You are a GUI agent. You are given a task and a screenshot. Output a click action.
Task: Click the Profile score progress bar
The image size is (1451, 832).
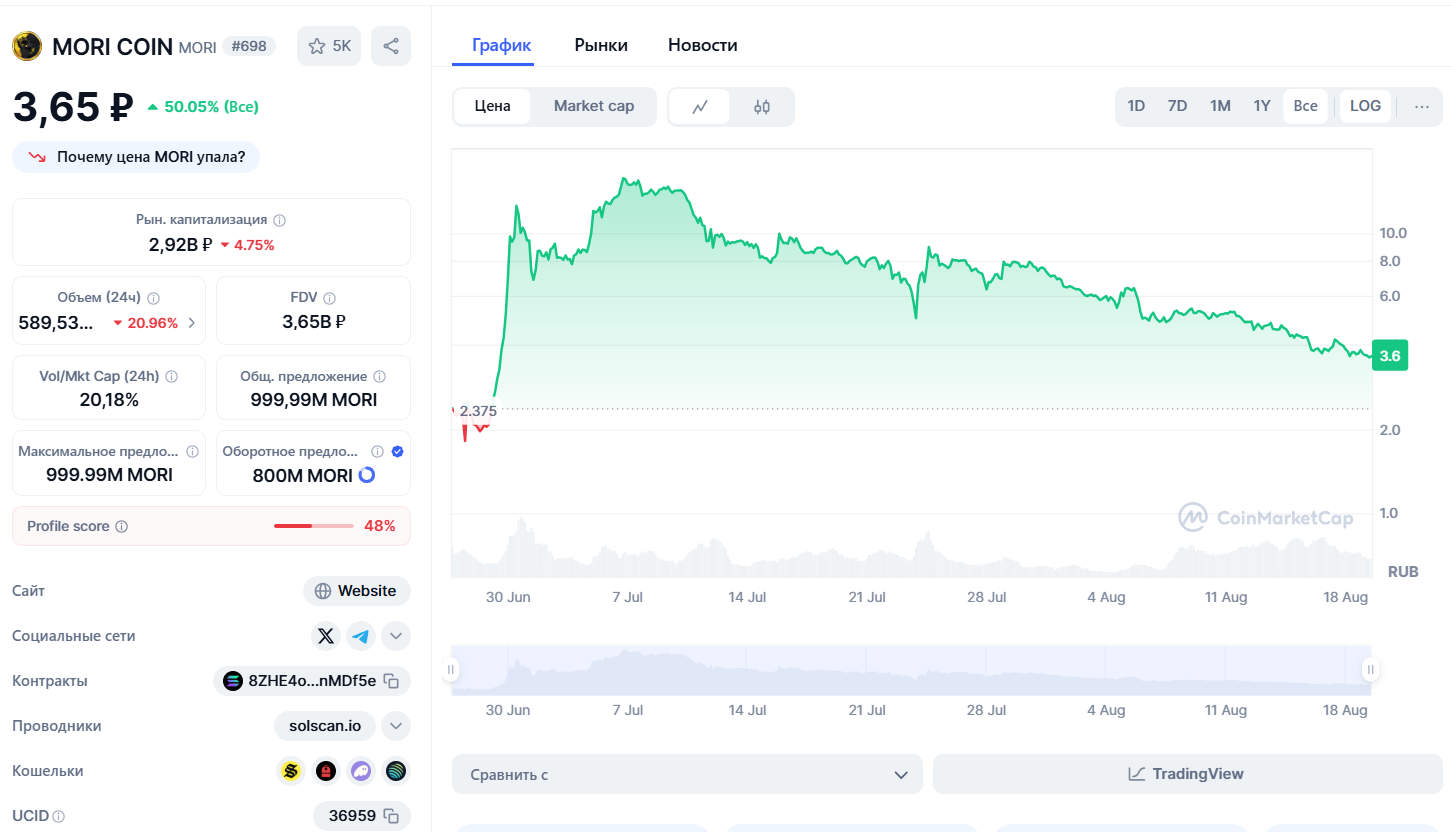[x=314, y=526]
